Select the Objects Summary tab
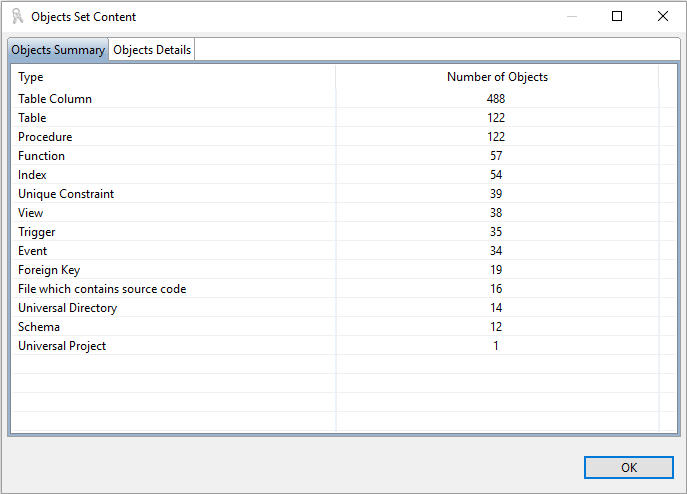The width and height of the screenshot is (687, 494). [58, 50]
